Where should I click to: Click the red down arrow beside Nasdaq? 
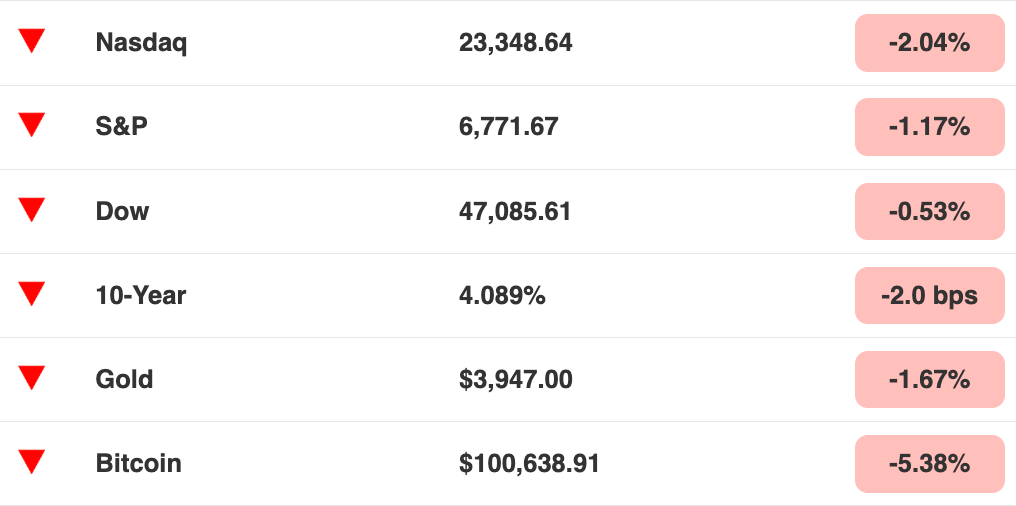pyautogui.click(x=32, y=41)
